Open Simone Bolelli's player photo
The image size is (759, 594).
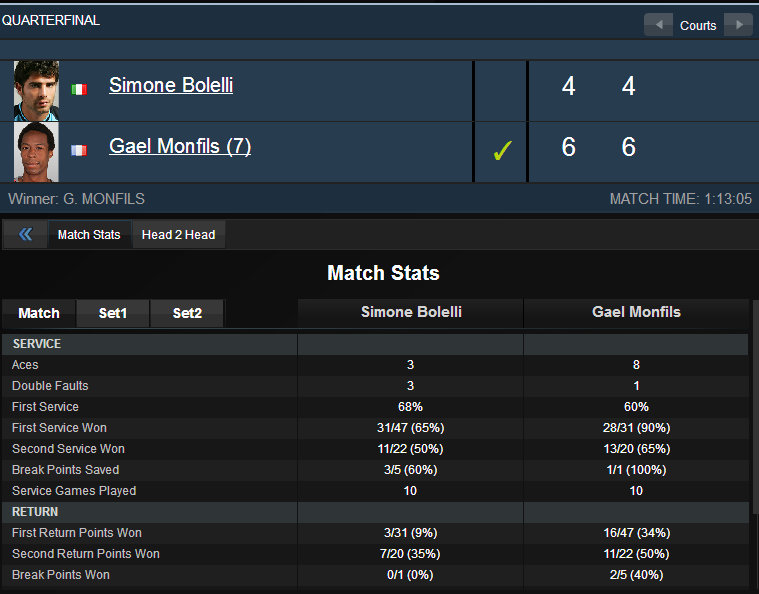[x=36, y=91]
